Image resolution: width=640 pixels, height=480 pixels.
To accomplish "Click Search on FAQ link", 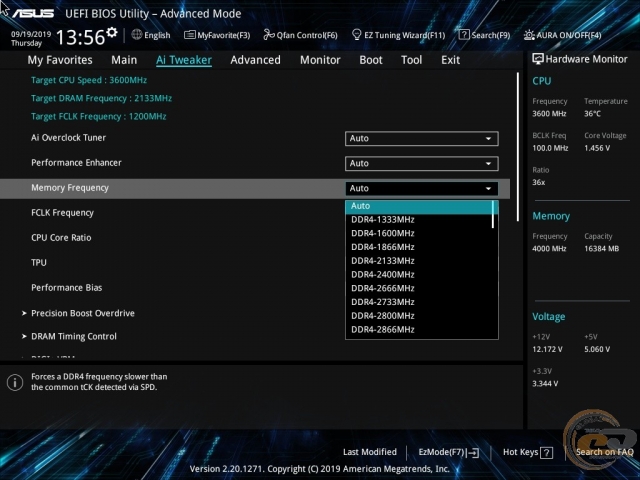I will (x=604, y=452).
